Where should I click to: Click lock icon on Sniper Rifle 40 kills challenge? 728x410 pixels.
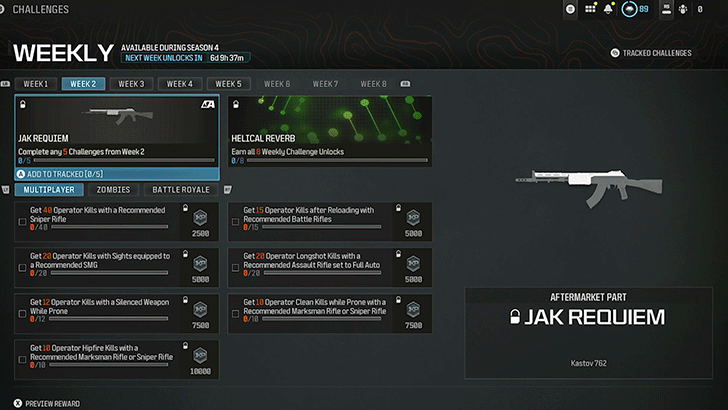[x=185, y=208]
